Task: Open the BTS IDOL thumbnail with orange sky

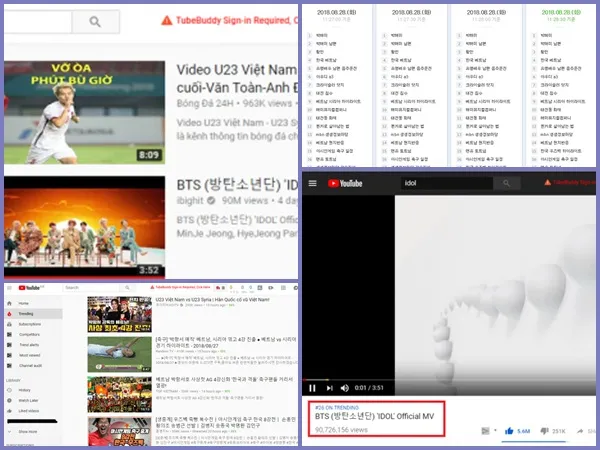Action: click(85, 227)
